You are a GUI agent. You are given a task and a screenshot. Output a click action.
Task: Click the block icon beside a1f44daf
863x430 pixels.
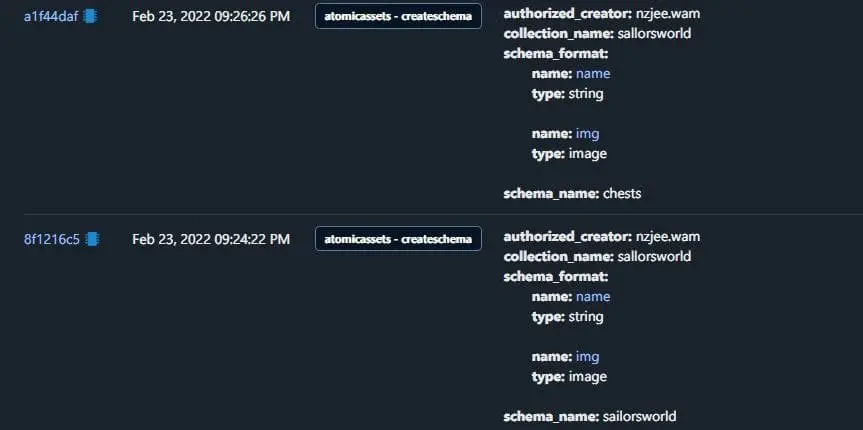click(90, 17)
